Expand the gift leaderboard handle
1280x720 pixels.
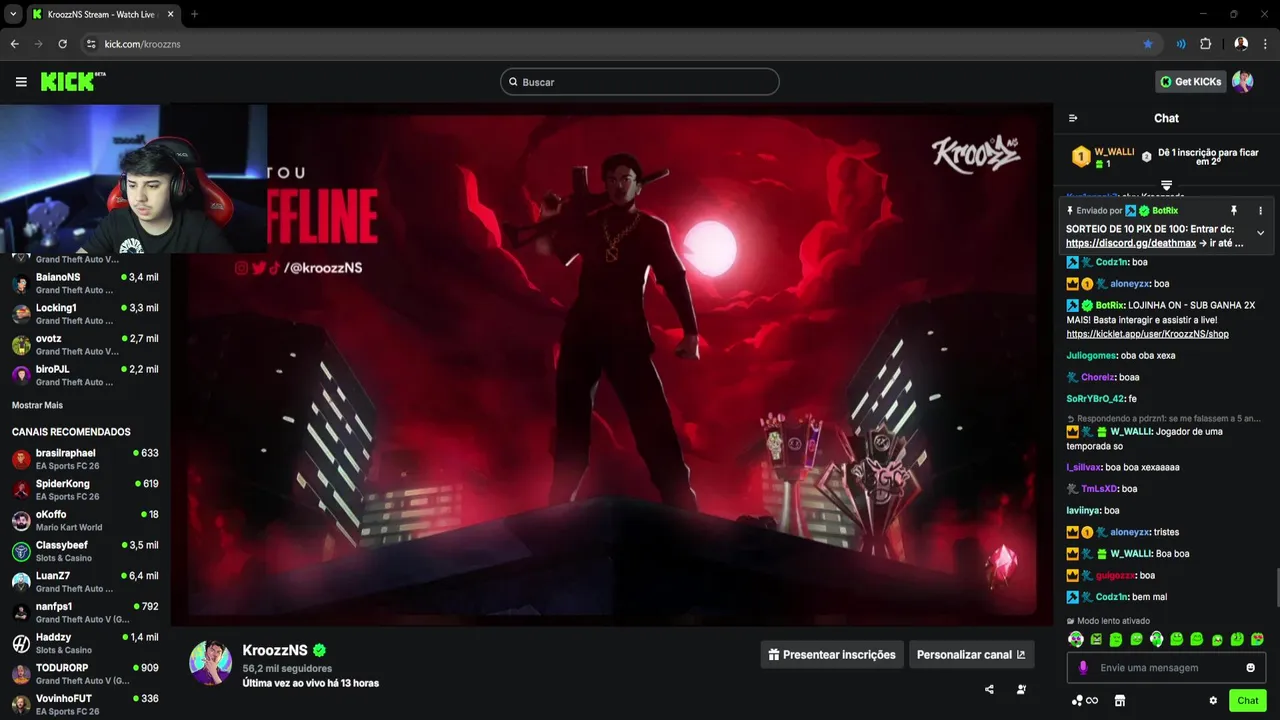coord(1166,185)
